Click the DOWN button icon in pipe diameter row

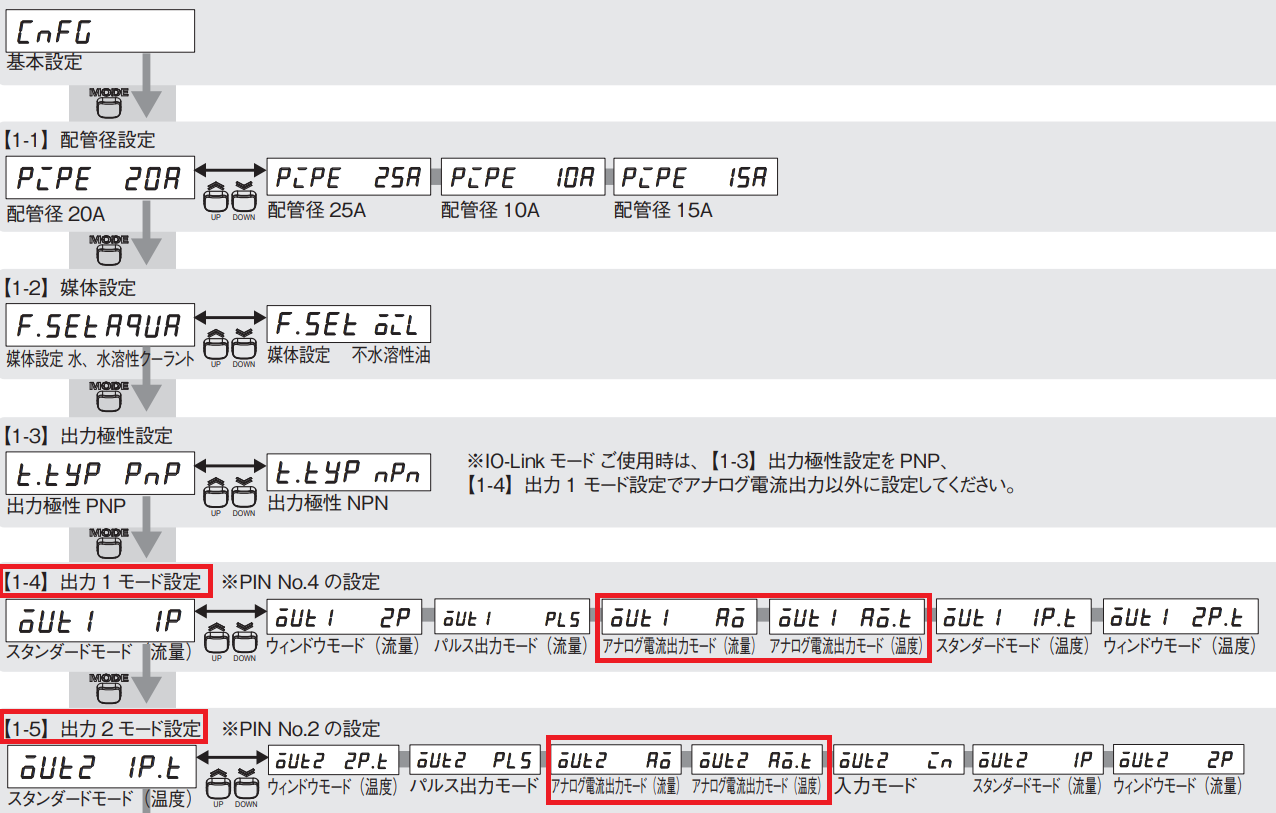tap(244, 200)
